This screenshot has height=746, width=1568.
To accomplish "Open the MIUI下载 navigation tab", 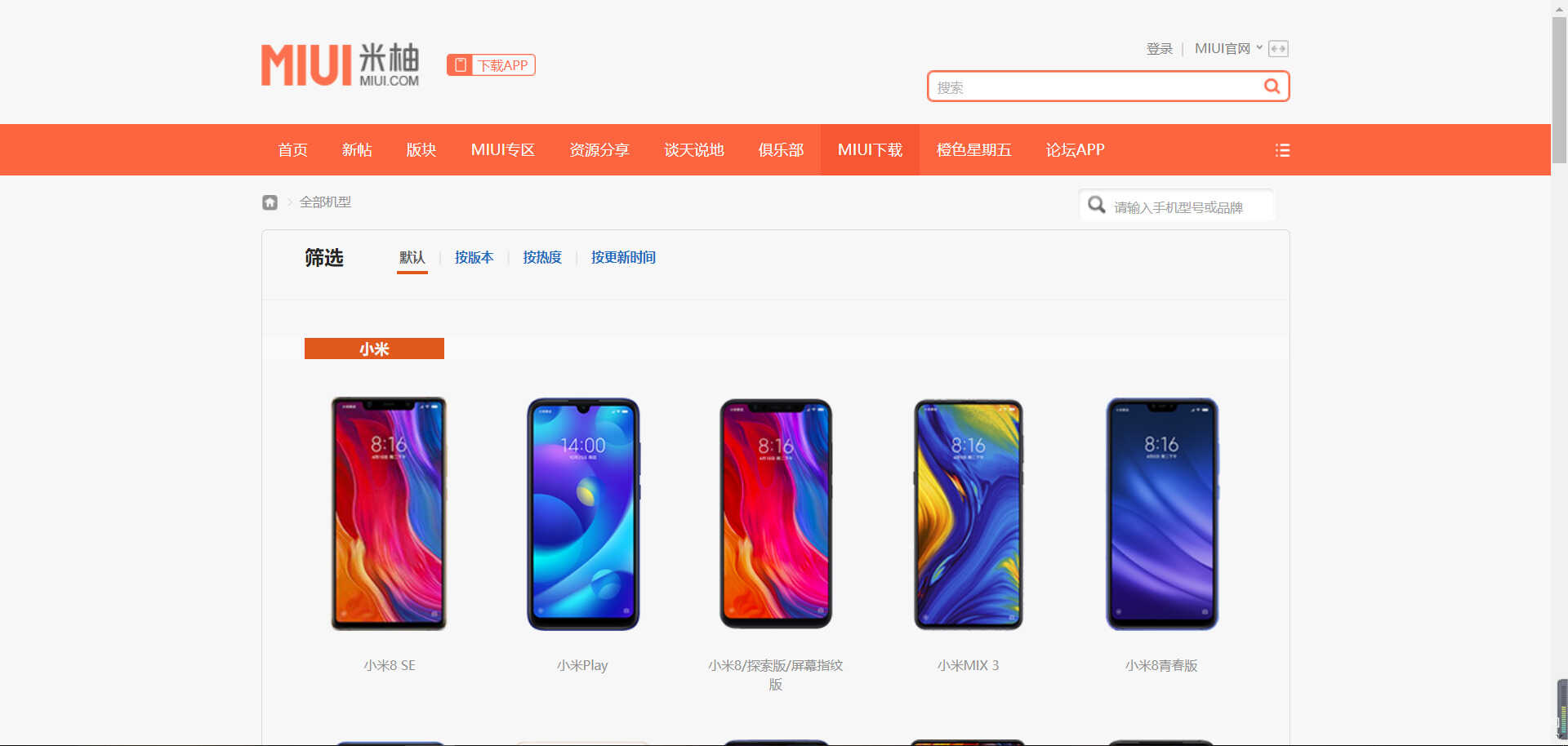I will tap(870, 149).
